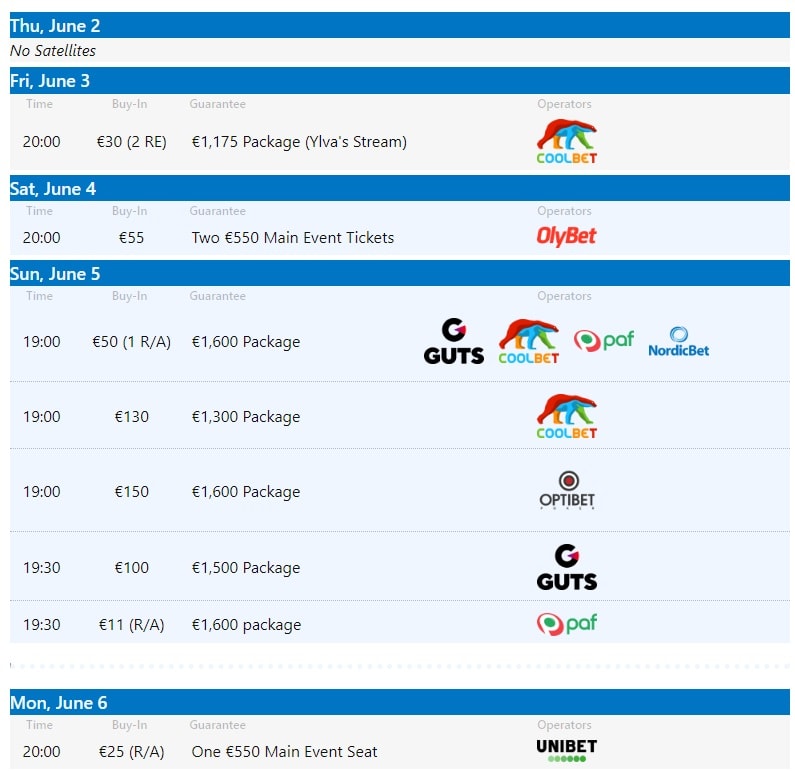This screenshot has width=795, height=771.
Task: Click the paf logo in €50 satellite row
Action: [x=603, y=340]
